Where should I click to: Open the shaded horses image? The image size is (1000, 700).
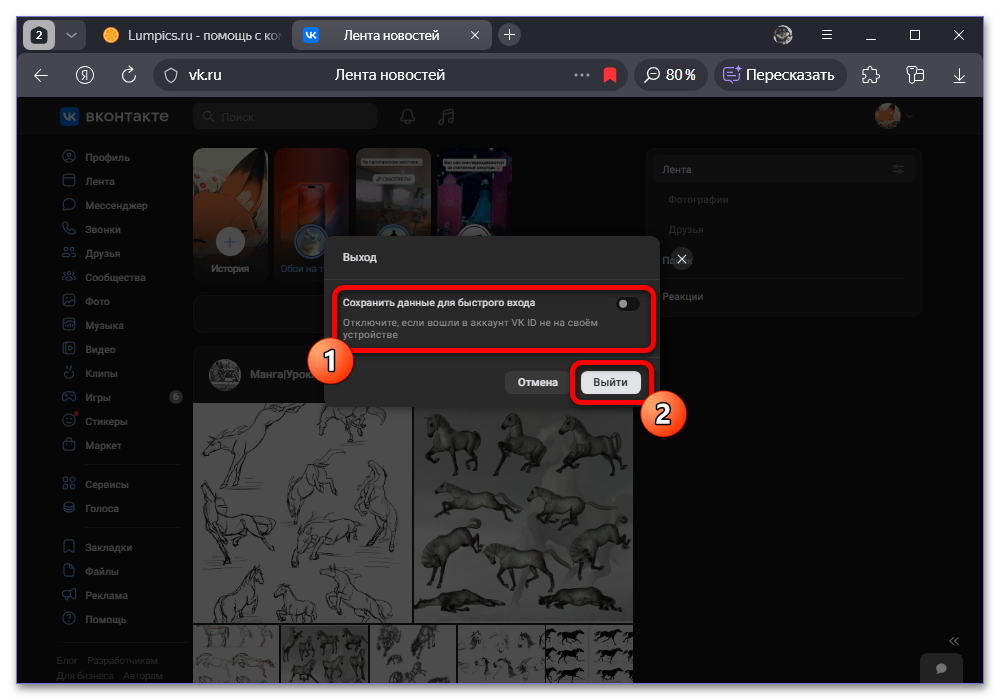click(523, 515)
